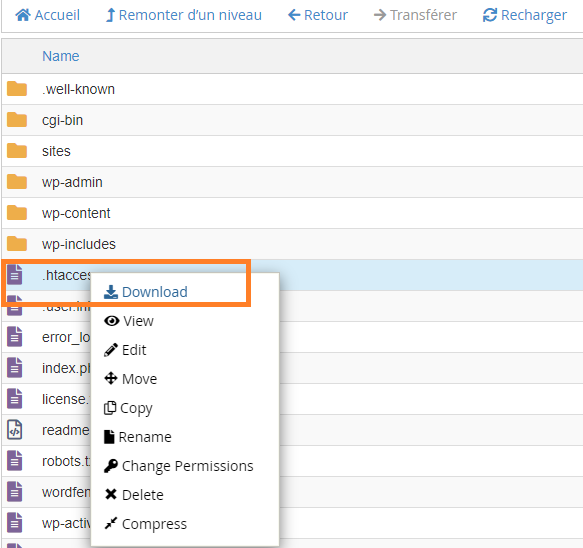Click the error_log file icon
The height and width of the screenshot is (548, 583).
pos(15,337)
